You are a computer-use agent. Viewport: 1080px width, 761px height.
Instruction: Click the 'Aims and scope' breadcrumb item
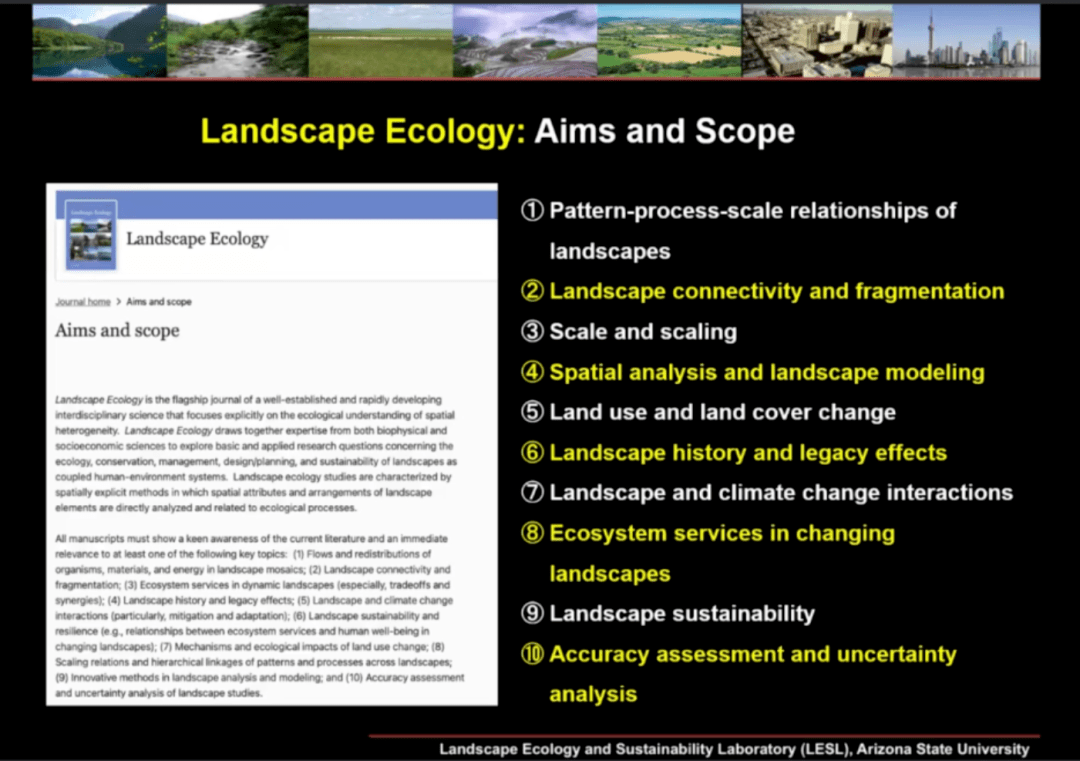(x=159, y=302)
